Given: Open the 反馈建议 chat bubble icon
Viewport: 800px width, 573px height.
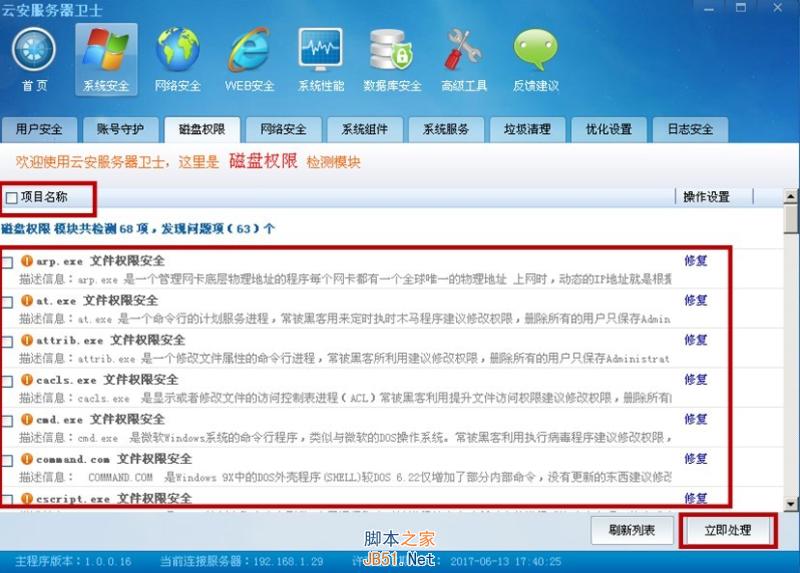Looking at the screenshot, I should [536, 51].
